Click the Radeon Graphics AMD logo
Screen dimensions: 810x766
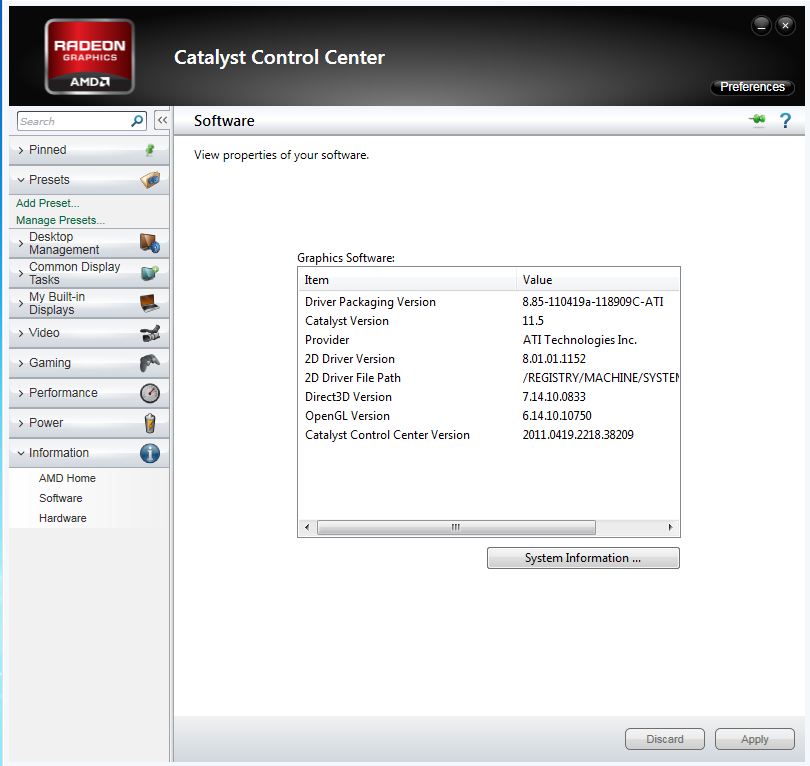pos(89,56)
